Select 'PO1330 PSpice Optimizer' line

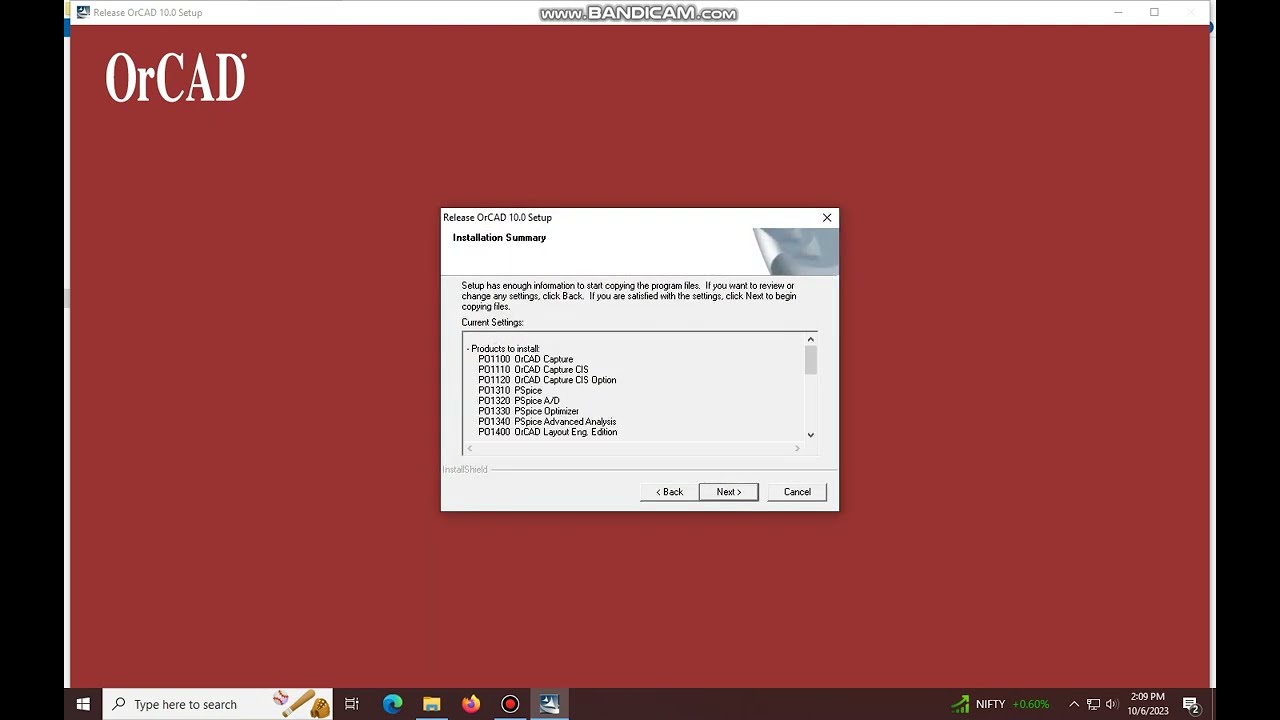click(x=528, y=411)
